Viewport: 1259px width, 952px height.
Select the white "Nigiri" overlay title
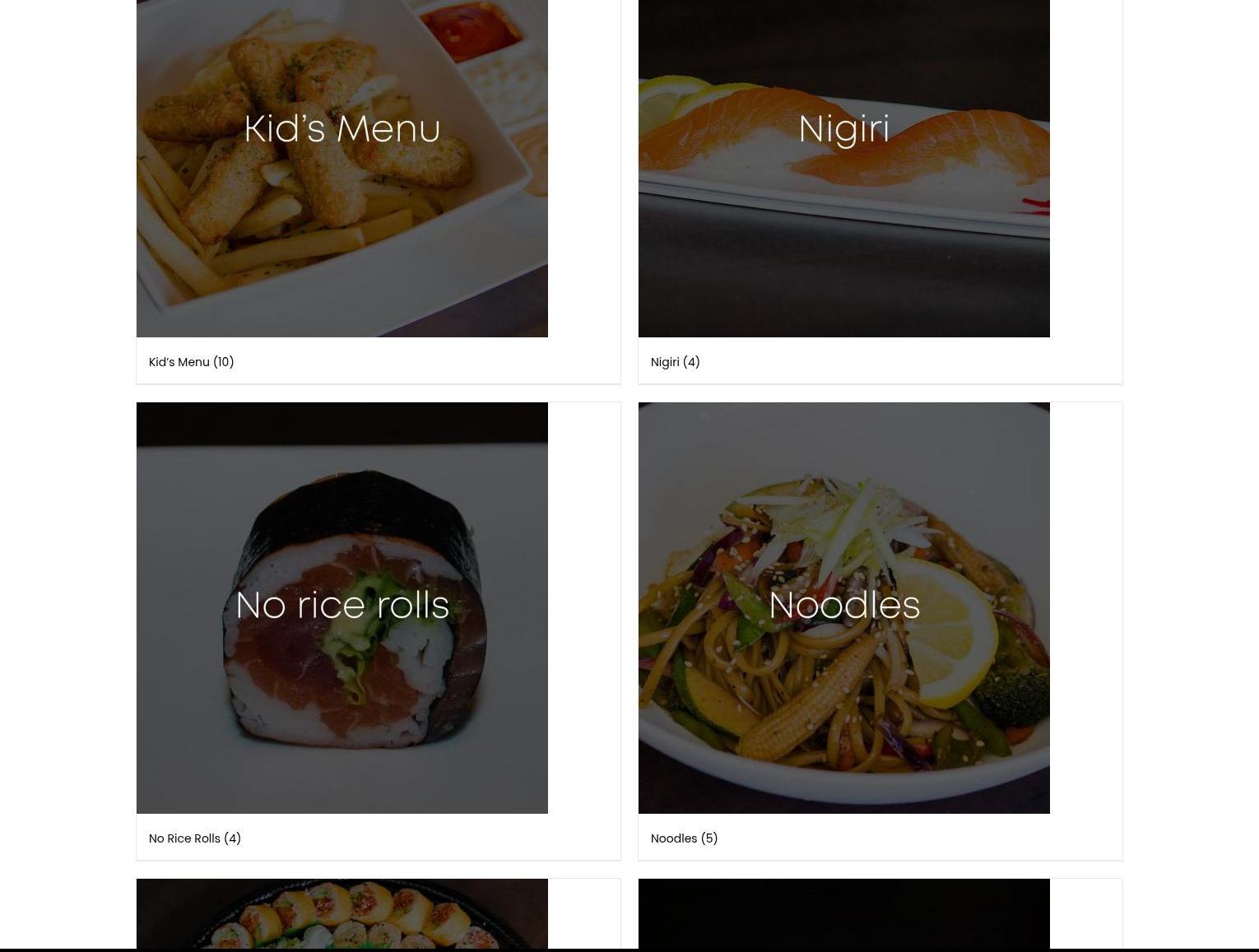(x=843, y=129)
